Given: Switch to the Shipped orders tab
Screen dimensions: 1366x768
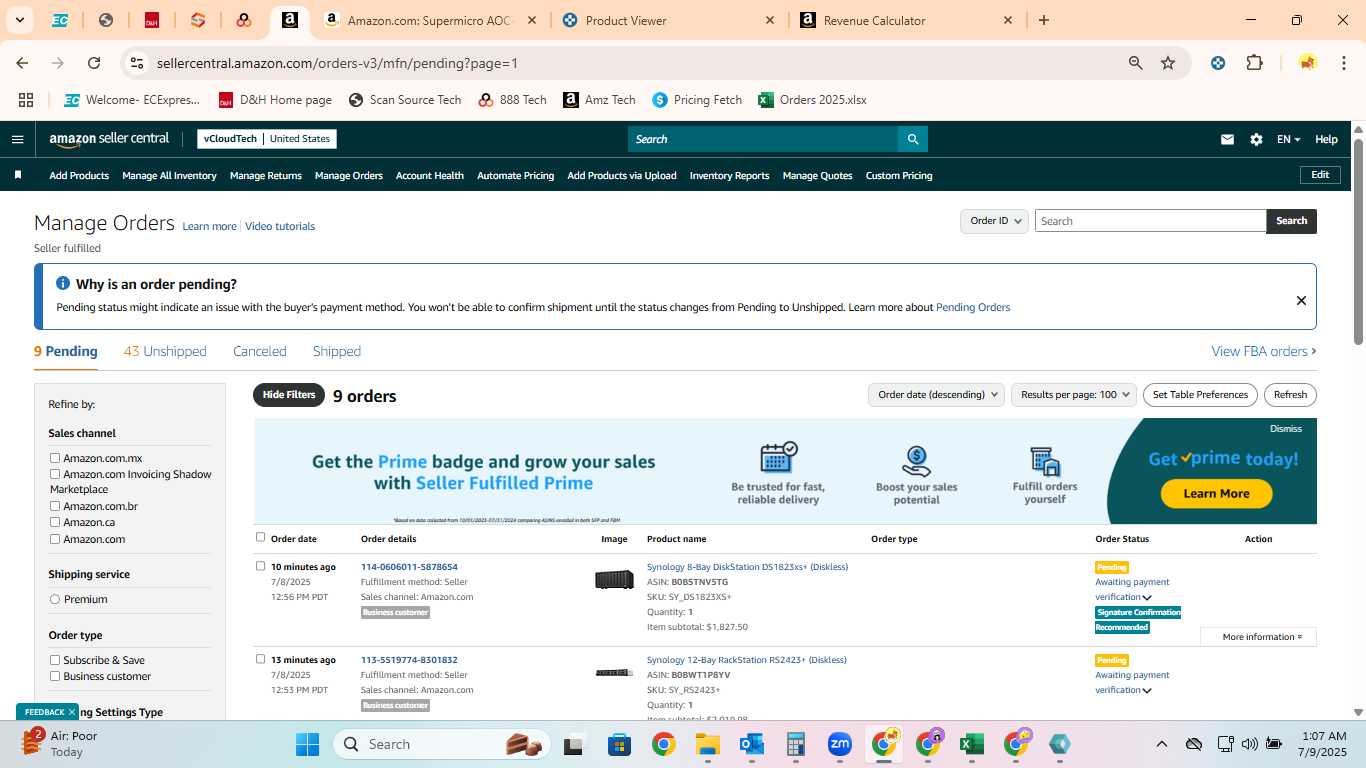Looking at the screenshot, I should [337, 351].
